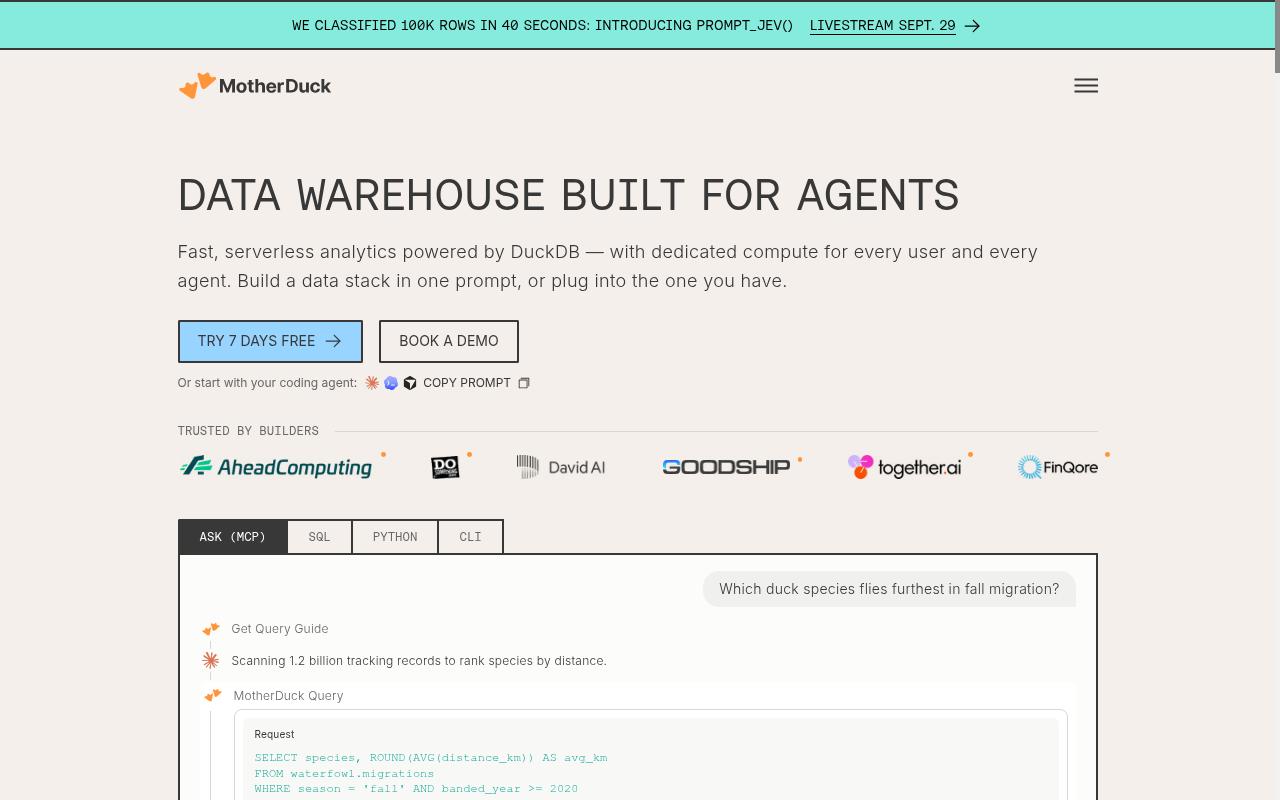Click the 'WHERE season = fall' code line
Image resolution: width=1280 pixels, height=800 pixels.
416,789
